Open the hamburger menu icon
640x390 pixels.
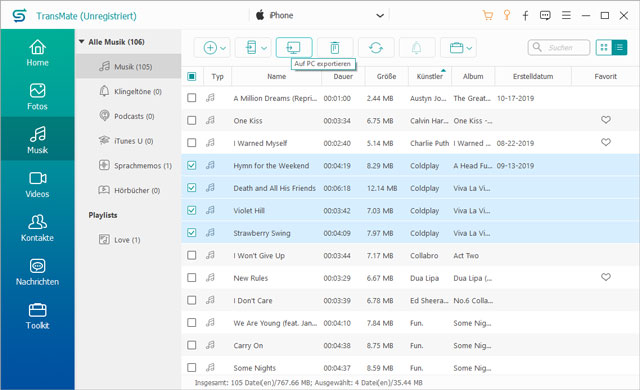[566, 16]
